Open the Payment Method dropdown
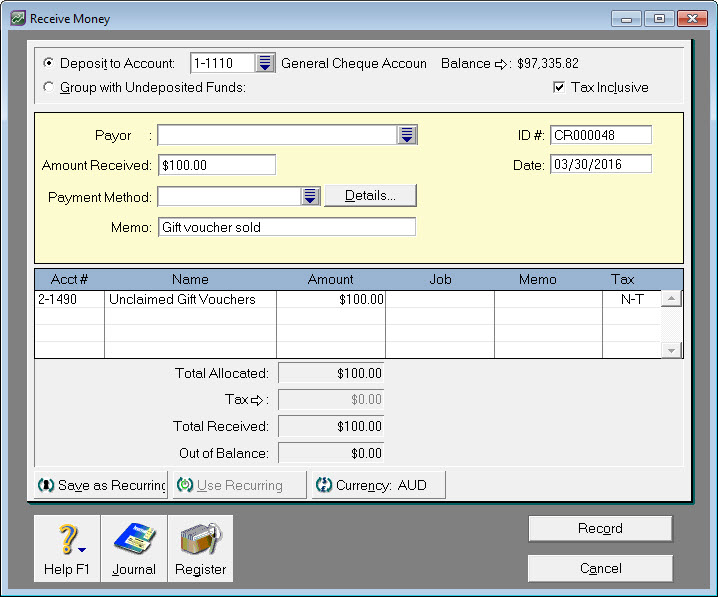718x597 pixels. tap(310, 196)
